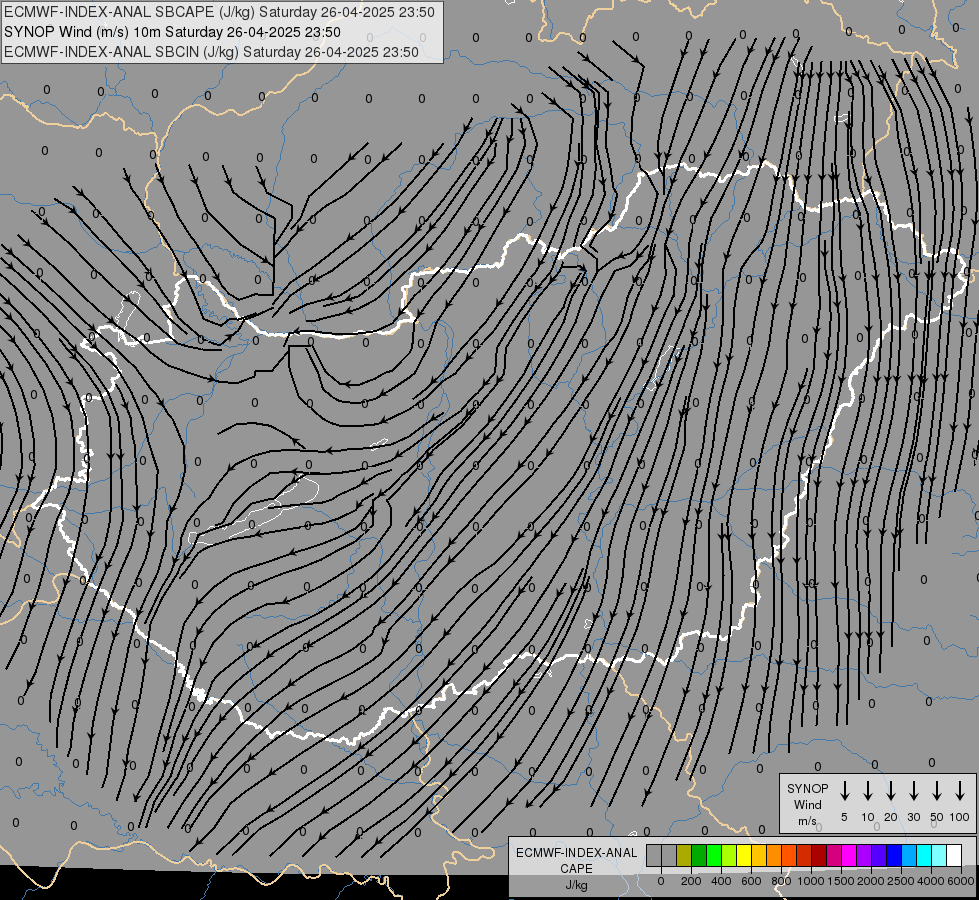Viewport: 979px width, 900px height.
Task: Click the 30 m/s wind legend arrow
Action: (913, 790)
